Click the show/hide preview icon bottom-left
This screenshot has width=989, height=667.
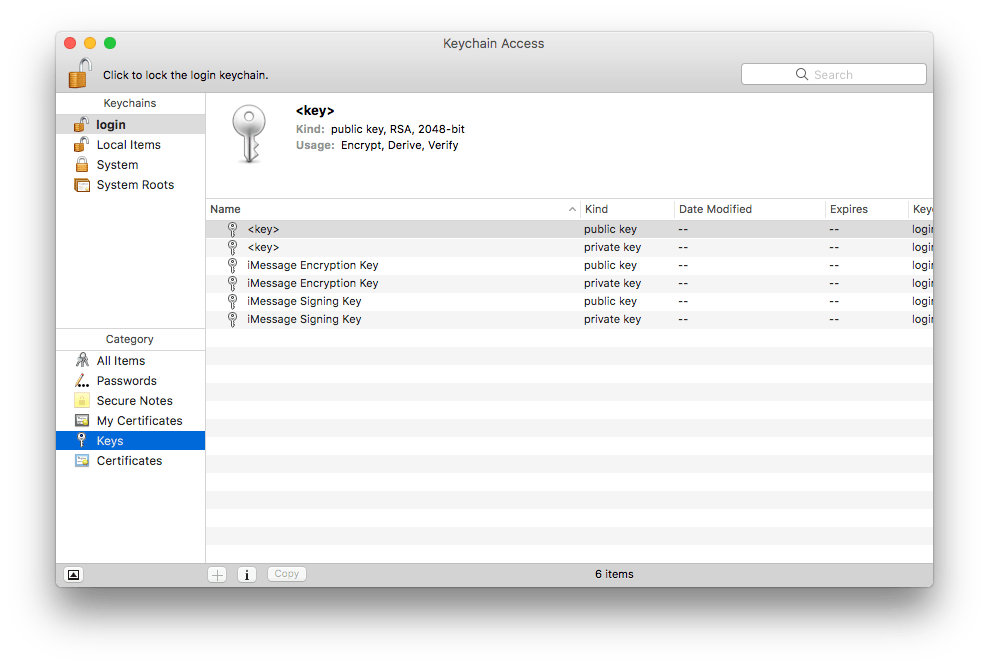72,574
